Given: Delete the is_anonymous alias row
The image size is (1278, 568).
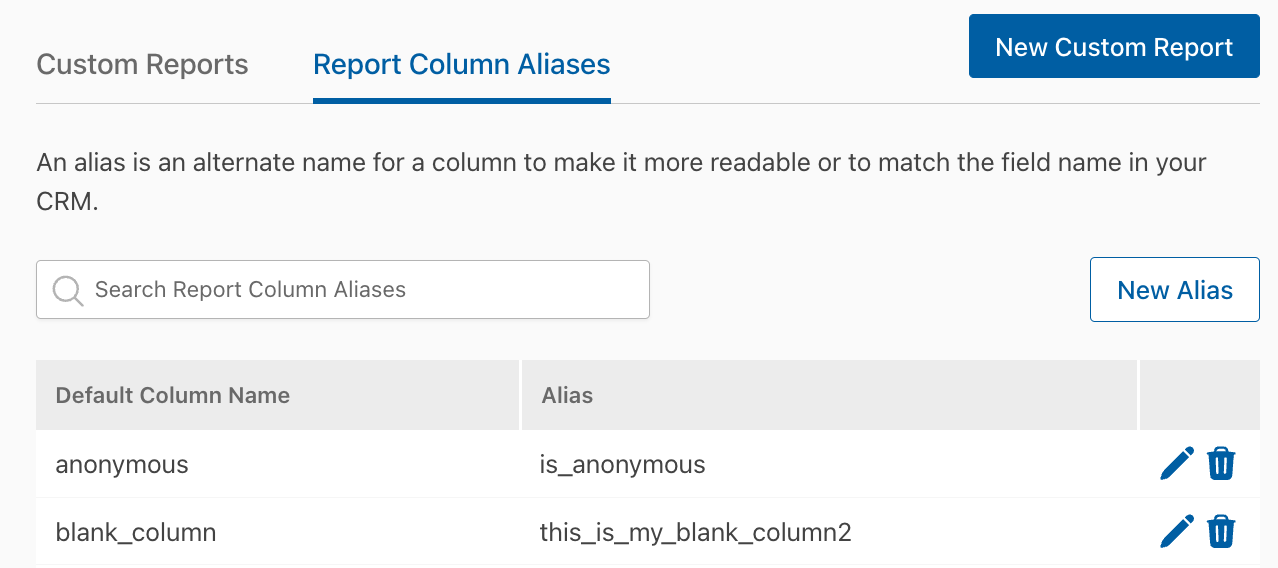Looking at the screenshot, I should pyautogui.click(x=1221, y=464).
